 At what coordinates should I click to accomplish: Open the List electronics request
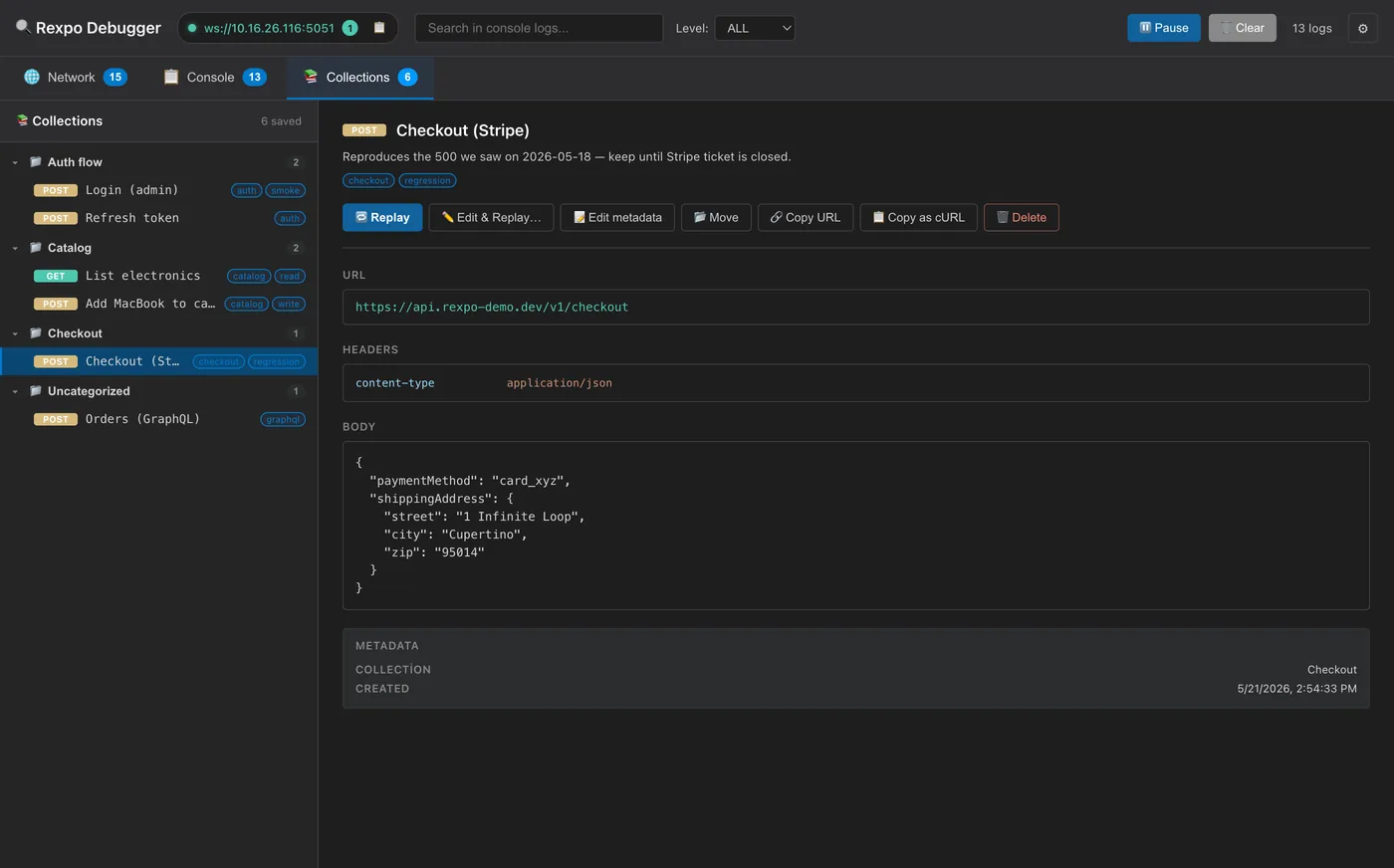coord(159,276)
